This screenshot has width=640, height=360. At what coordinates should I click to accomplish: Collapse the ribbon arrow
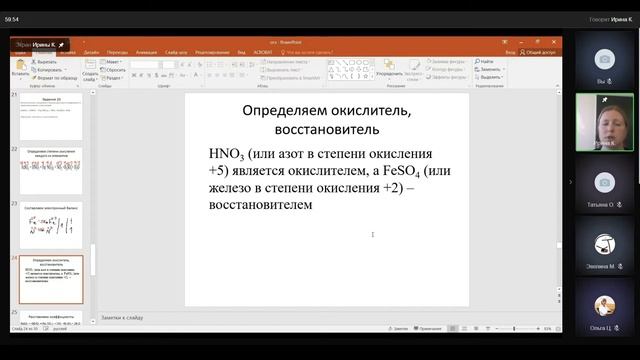pos(558,86)
